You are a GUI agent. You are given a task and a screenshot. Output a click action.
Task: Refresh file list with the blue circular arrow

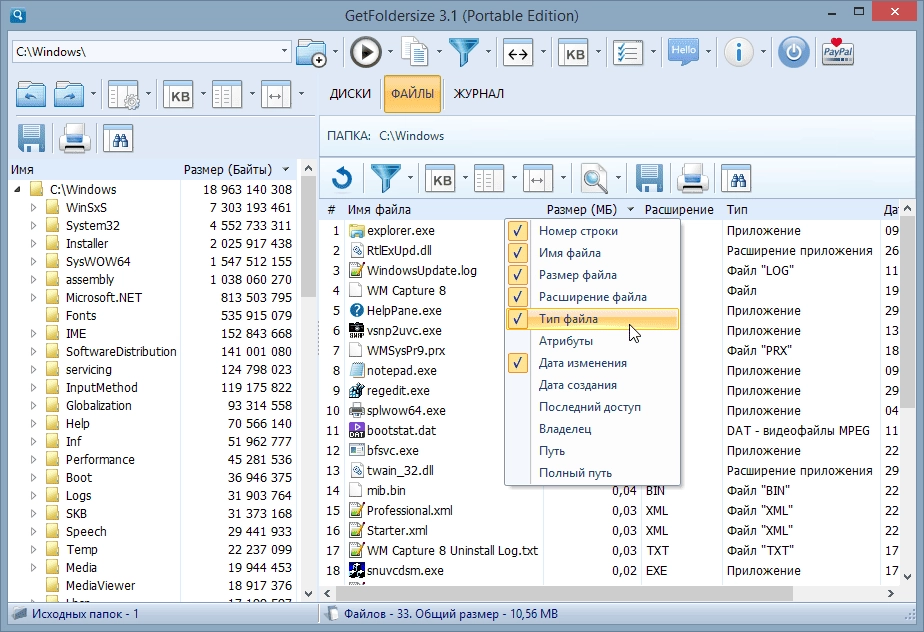click(342, 179)
